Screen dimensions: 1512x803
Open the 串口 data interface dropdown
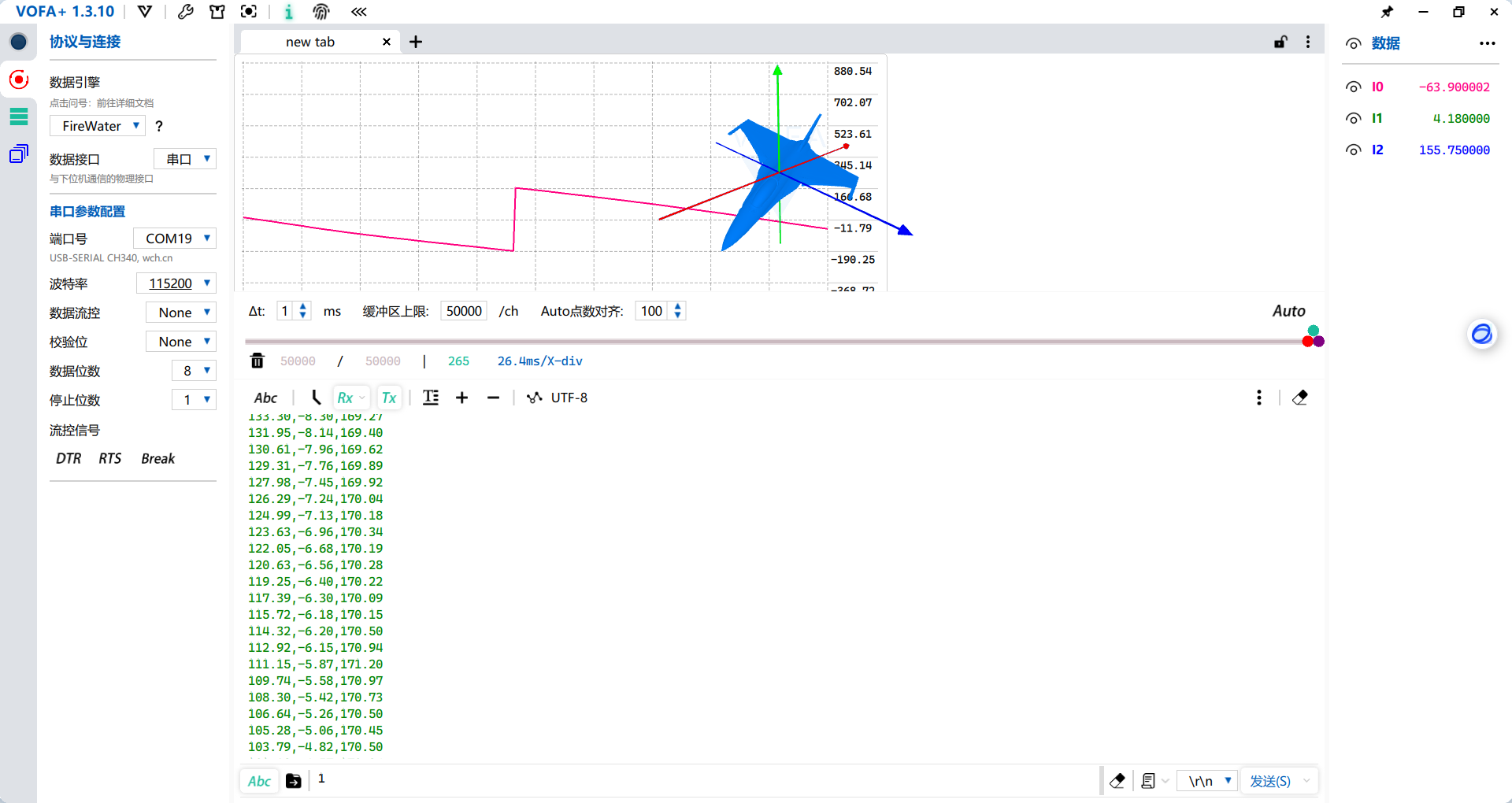185,159
